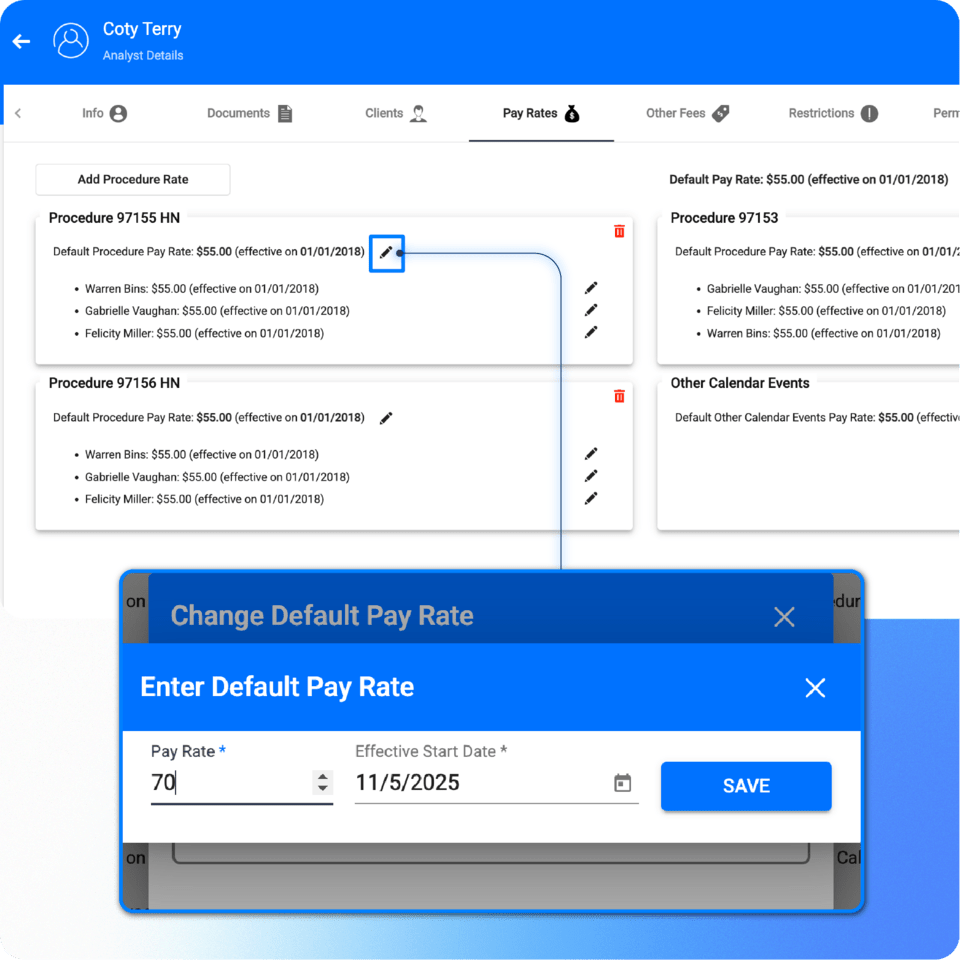Click Coty Terry's profile avatar icon
Screen dimensions: 960x960
70,40
